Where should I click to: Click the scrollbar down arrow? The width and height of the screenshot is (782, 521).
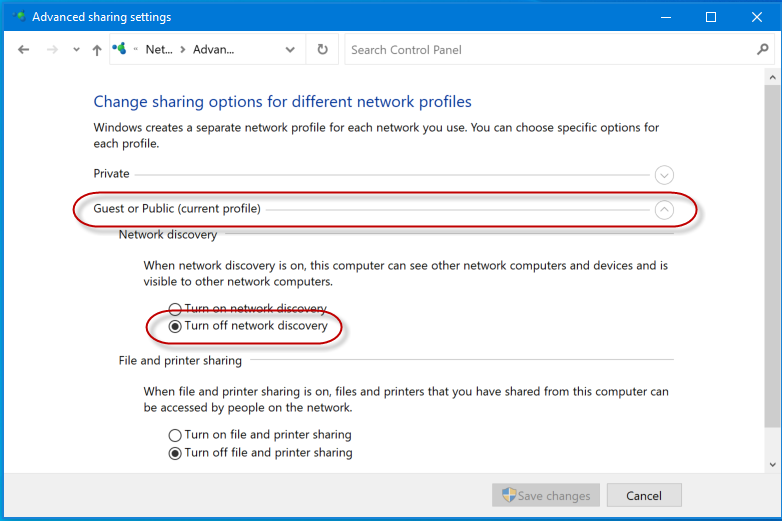coord(772,465)
